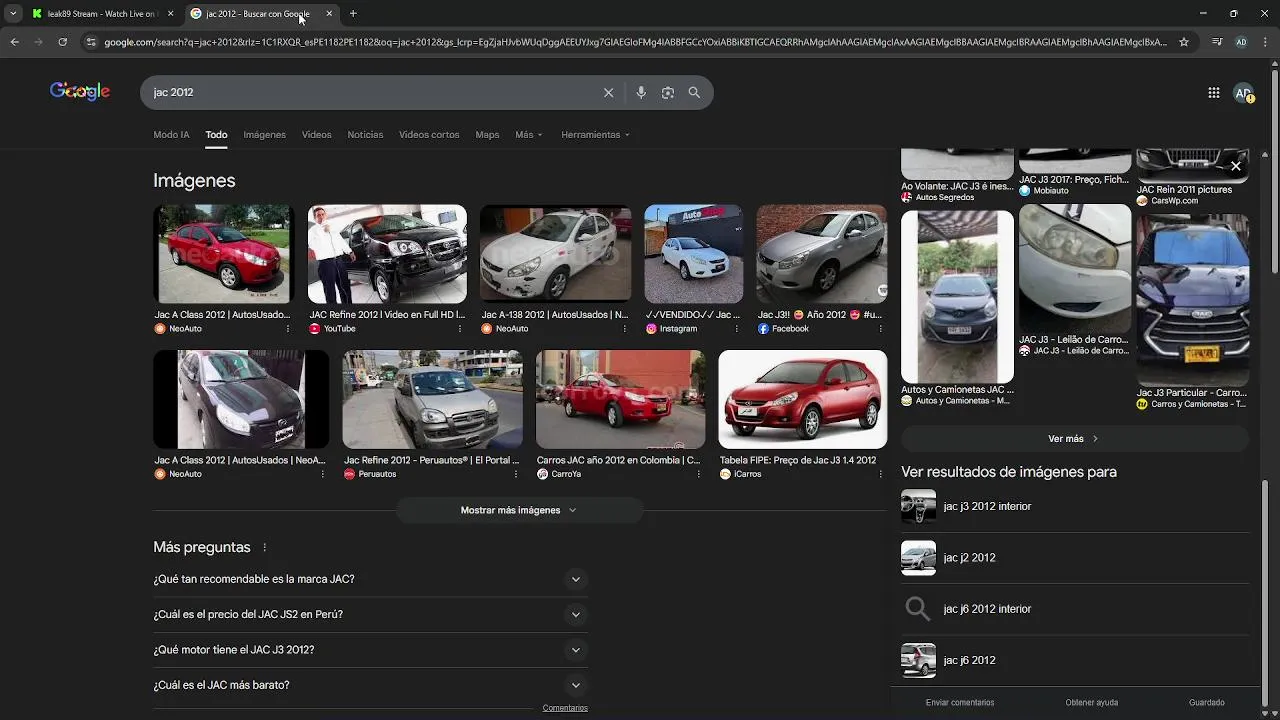
Task: Reload the page
Action: [62, 42]
